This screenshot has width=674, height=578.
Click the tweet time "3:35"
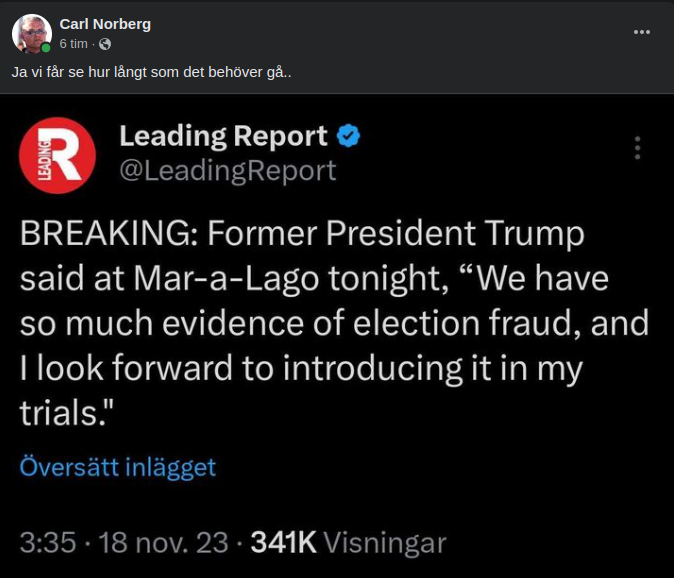point(47,543)
